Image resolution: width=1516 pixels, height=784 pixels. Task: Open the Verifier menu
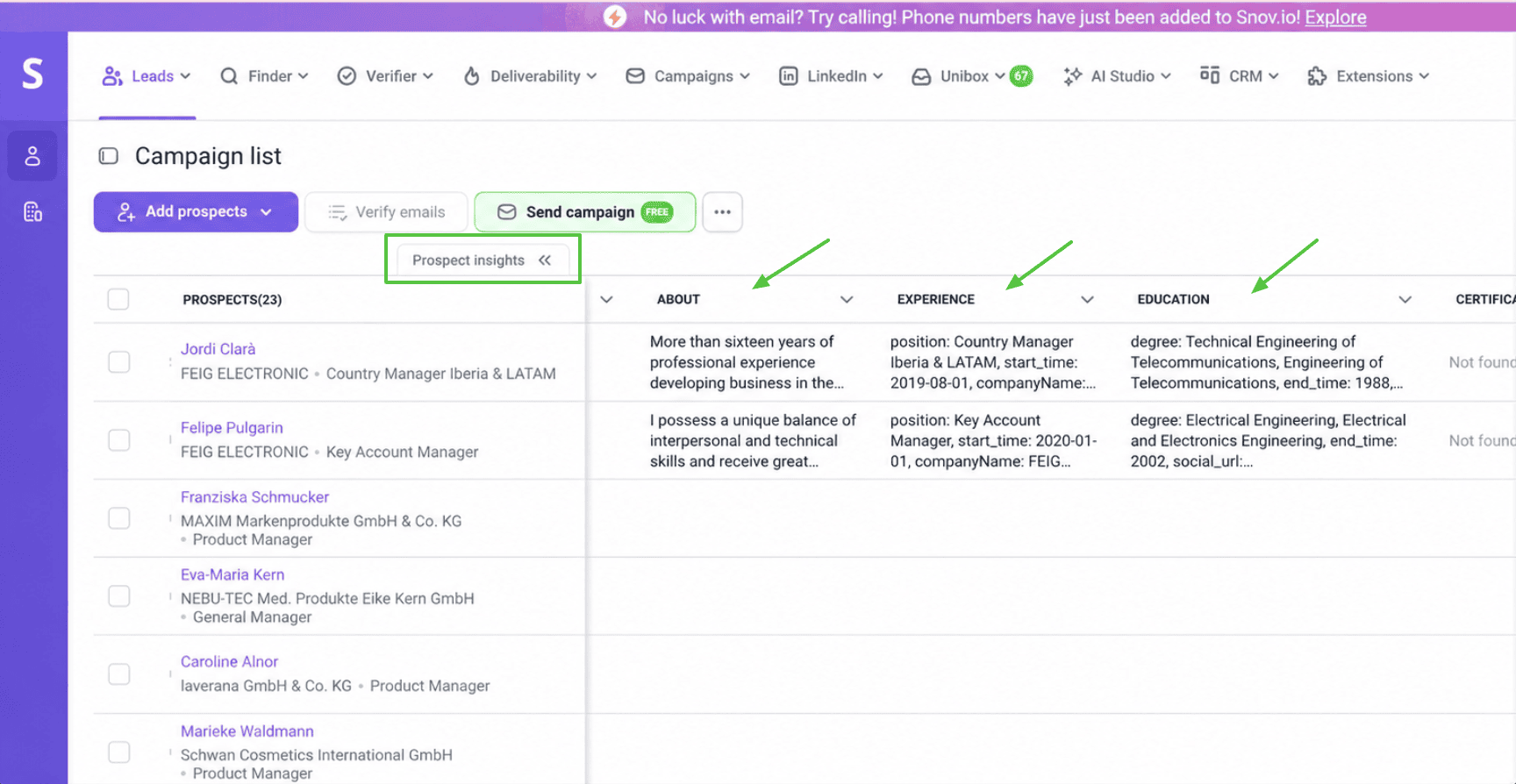coord(385,76)
